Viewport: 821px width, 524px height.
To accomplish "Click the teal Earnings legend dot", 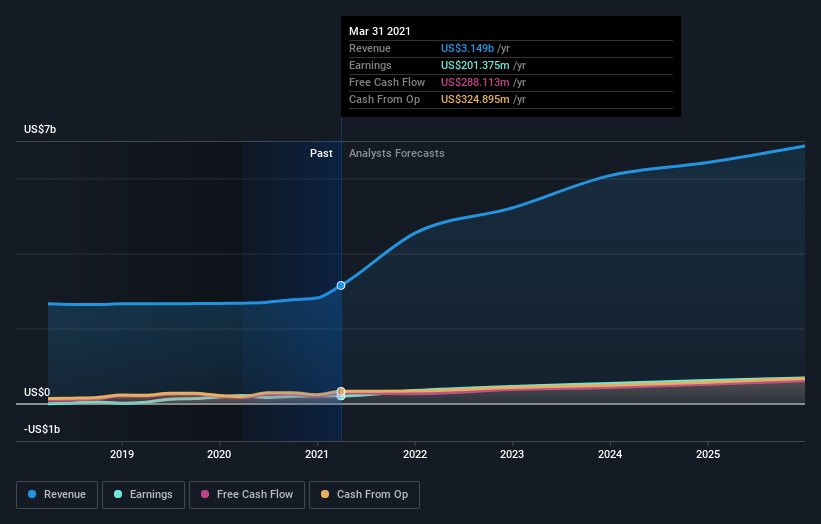I will [118, 494].
